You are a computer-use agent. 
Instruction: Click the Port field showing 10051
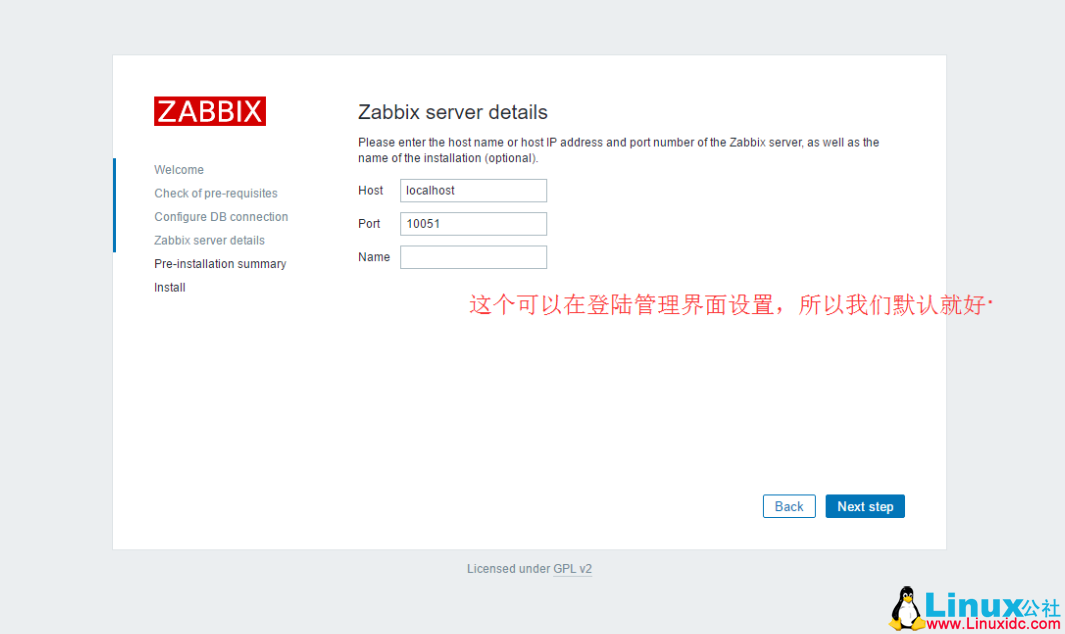pos(473,224)
